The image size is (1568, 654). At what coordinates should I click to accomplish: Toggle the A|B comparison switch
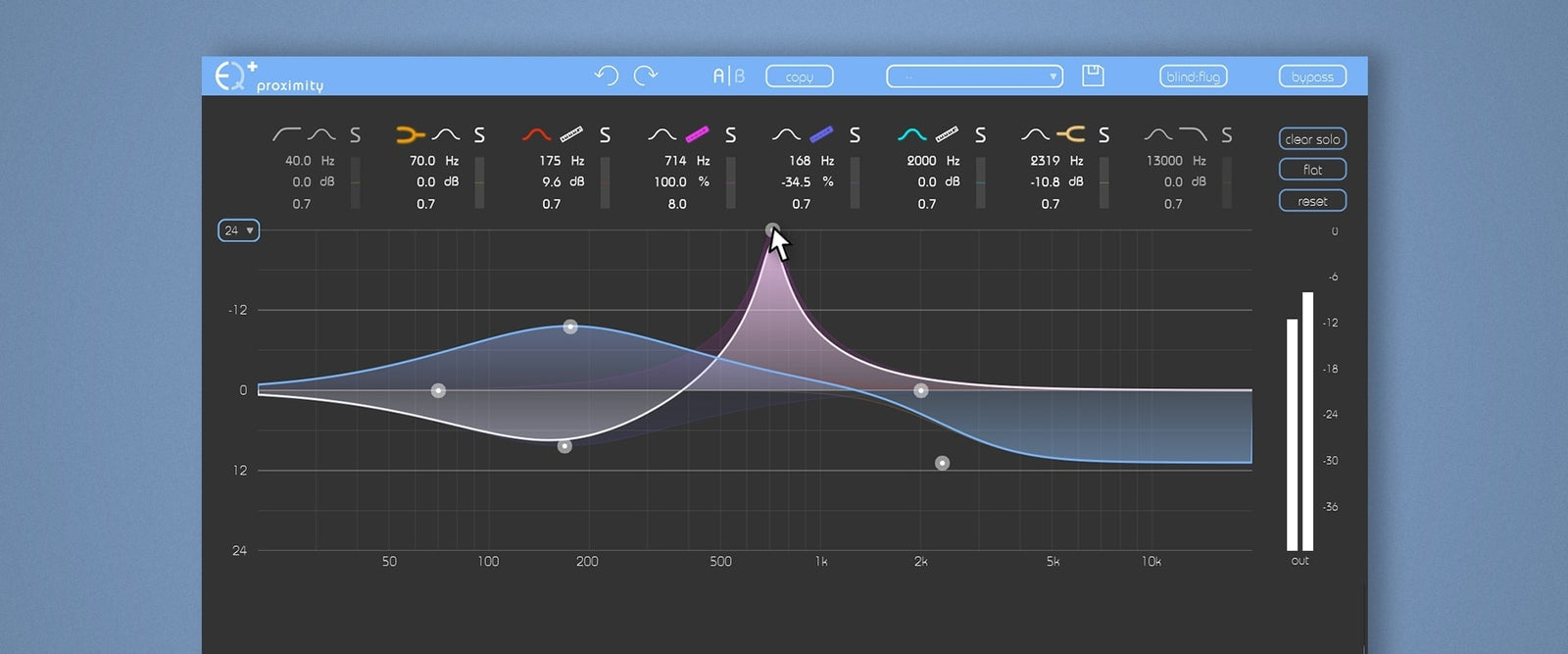(728, 75)
